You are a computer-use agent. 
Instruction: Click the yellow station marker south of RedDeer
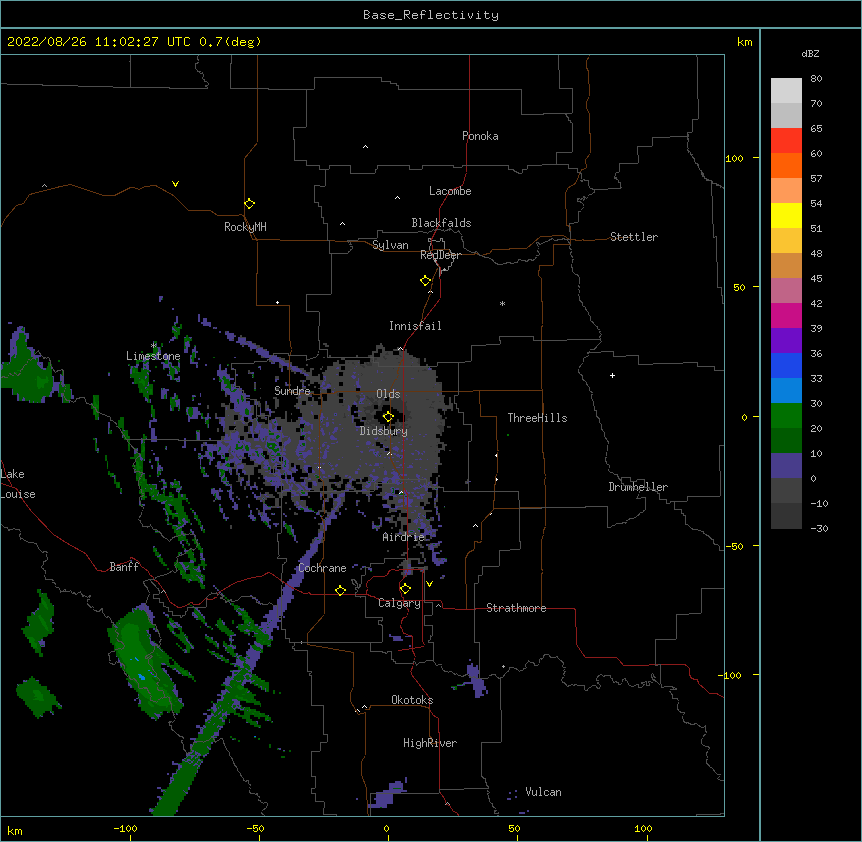click(425, 281)
